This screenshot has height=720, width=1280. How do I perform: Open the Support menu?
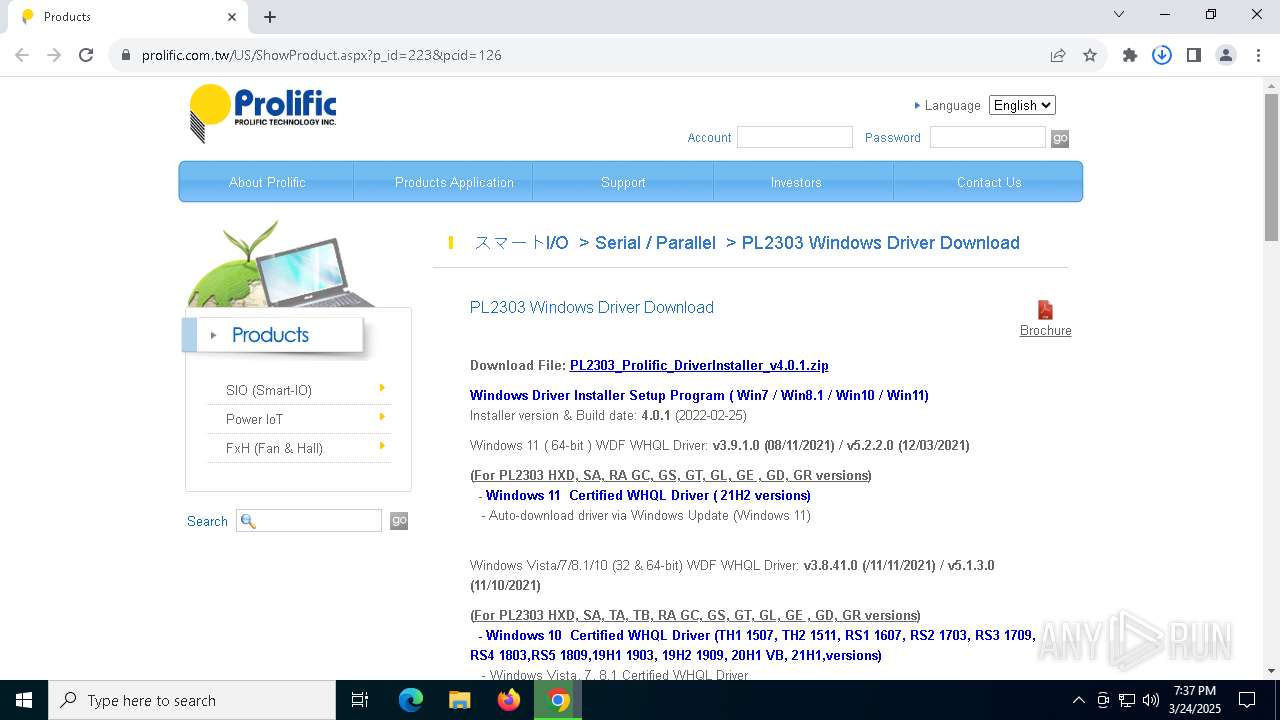coord(623,182)
